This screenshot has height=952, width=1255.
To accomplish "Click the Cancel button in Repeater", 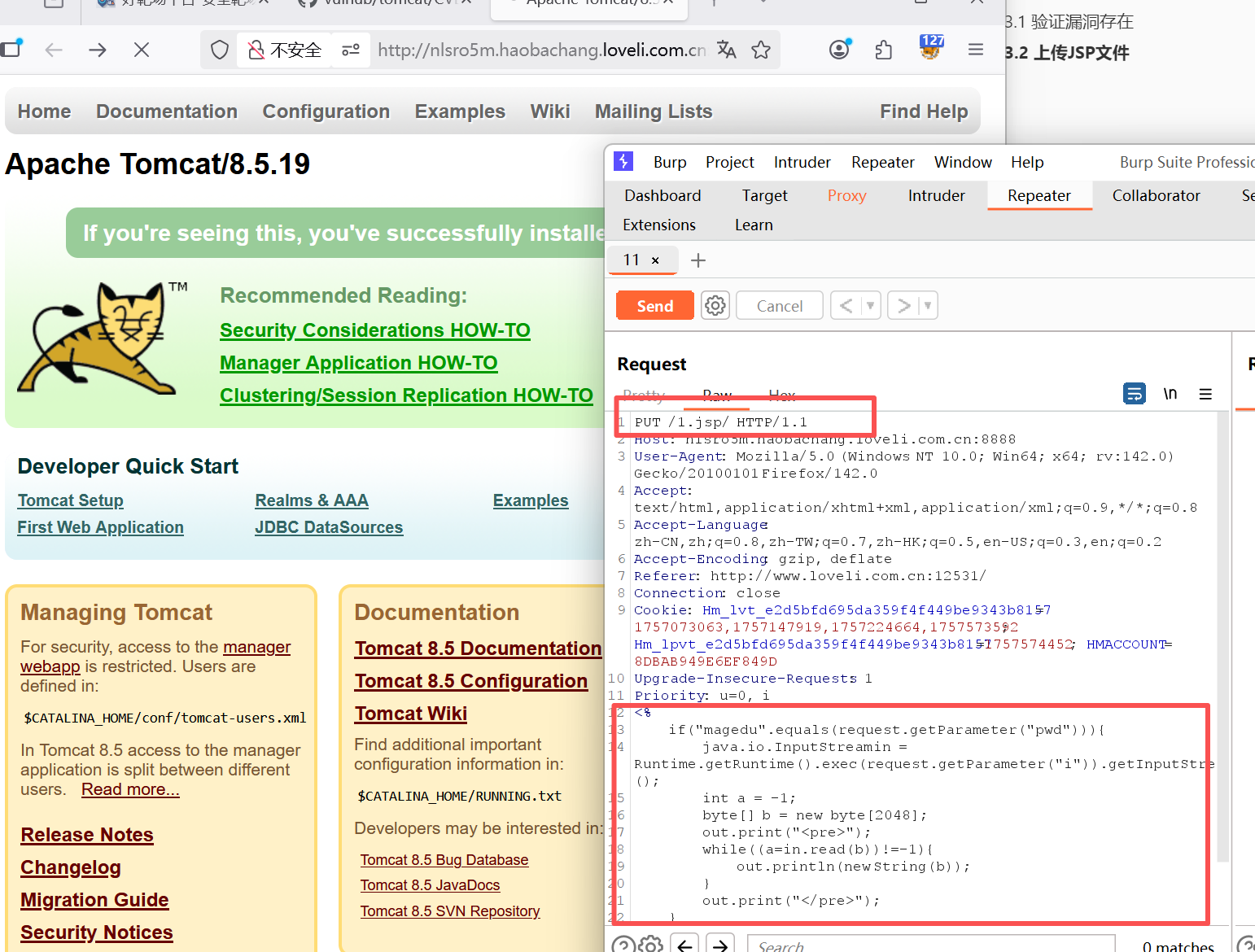I will coord(780,306).
